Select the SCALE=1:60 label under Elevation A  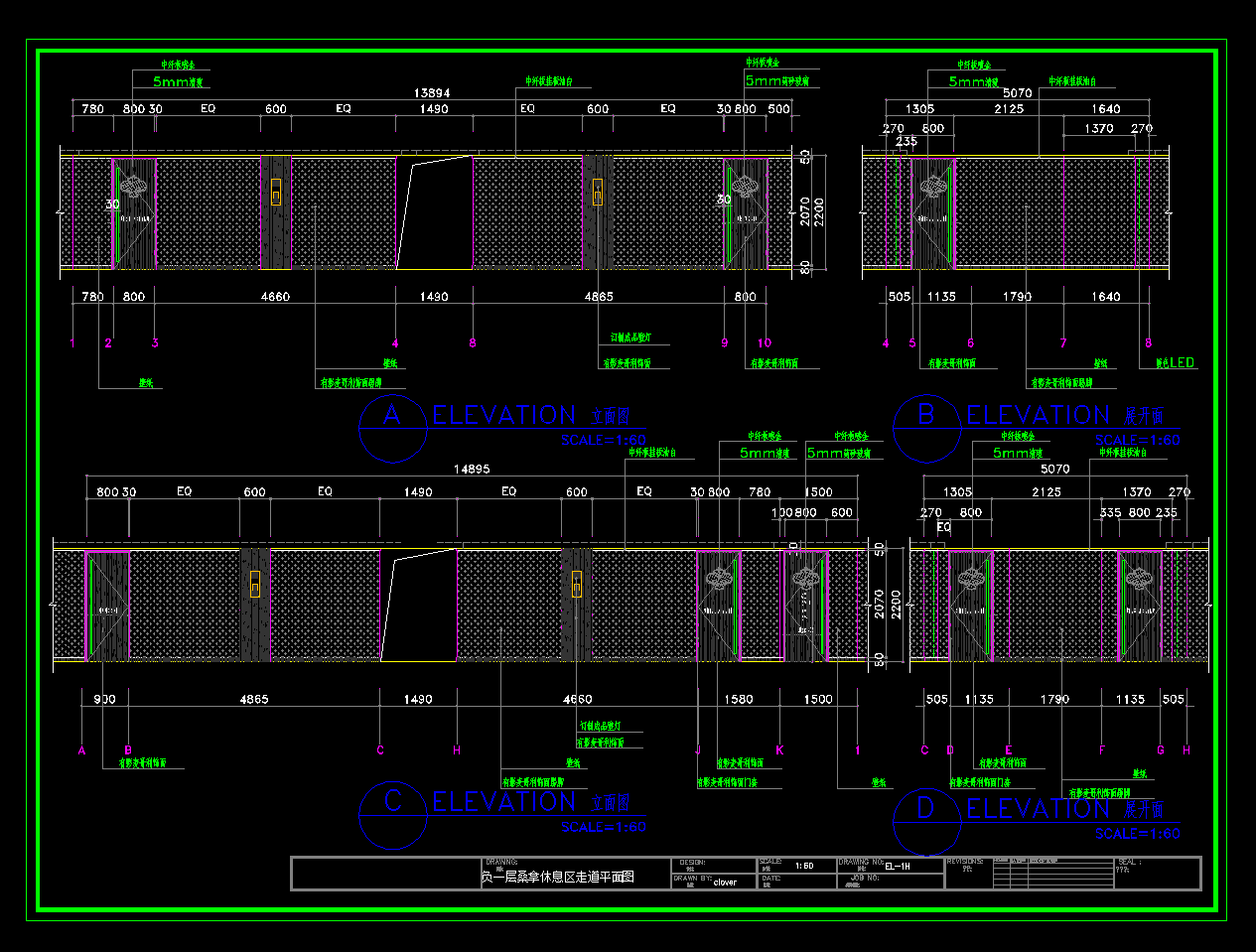coord(604,440)
